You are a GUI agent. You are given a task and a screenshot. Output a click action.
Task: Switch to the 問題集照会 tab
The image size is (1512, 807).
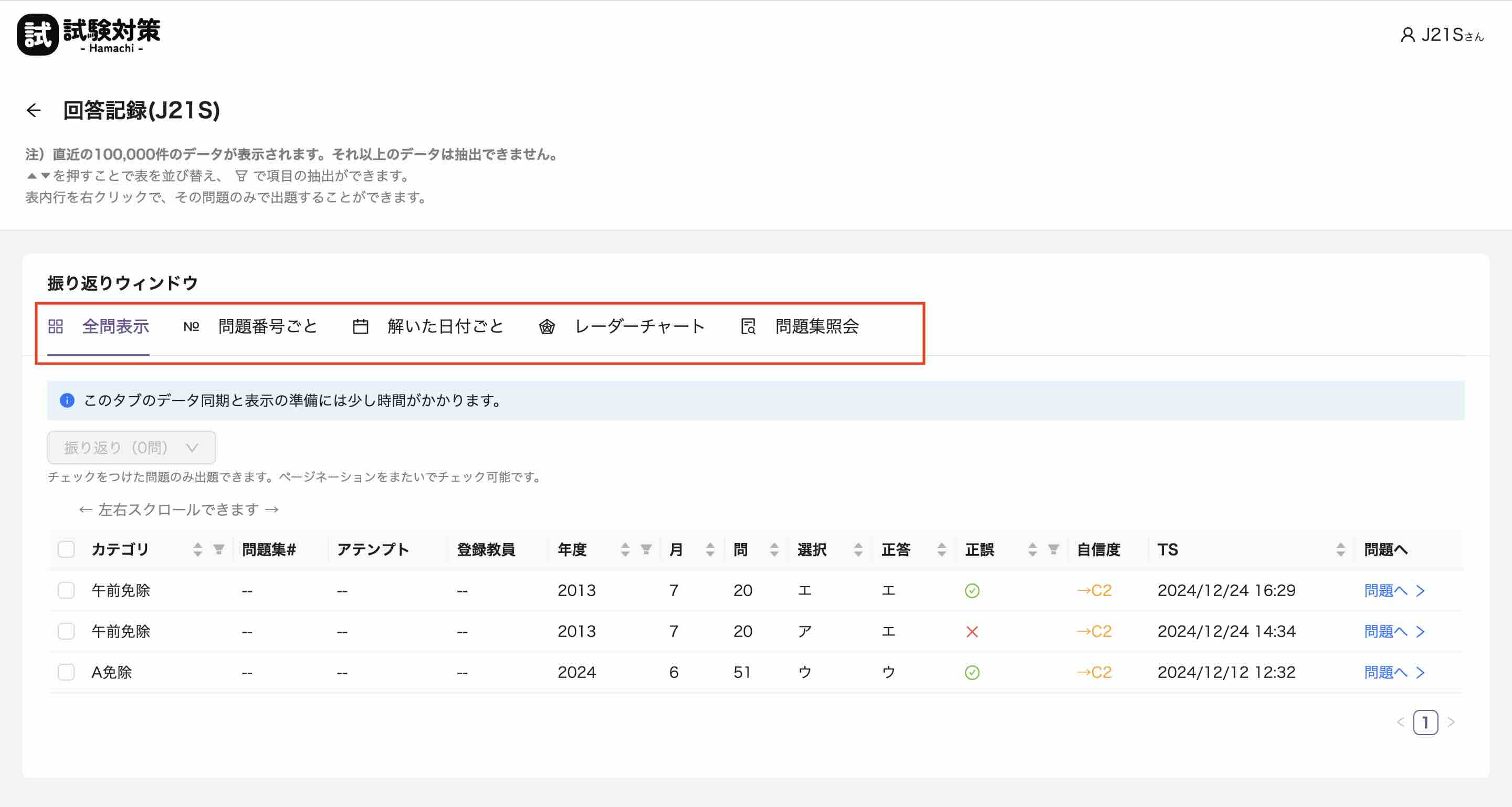tap(816, 327)
